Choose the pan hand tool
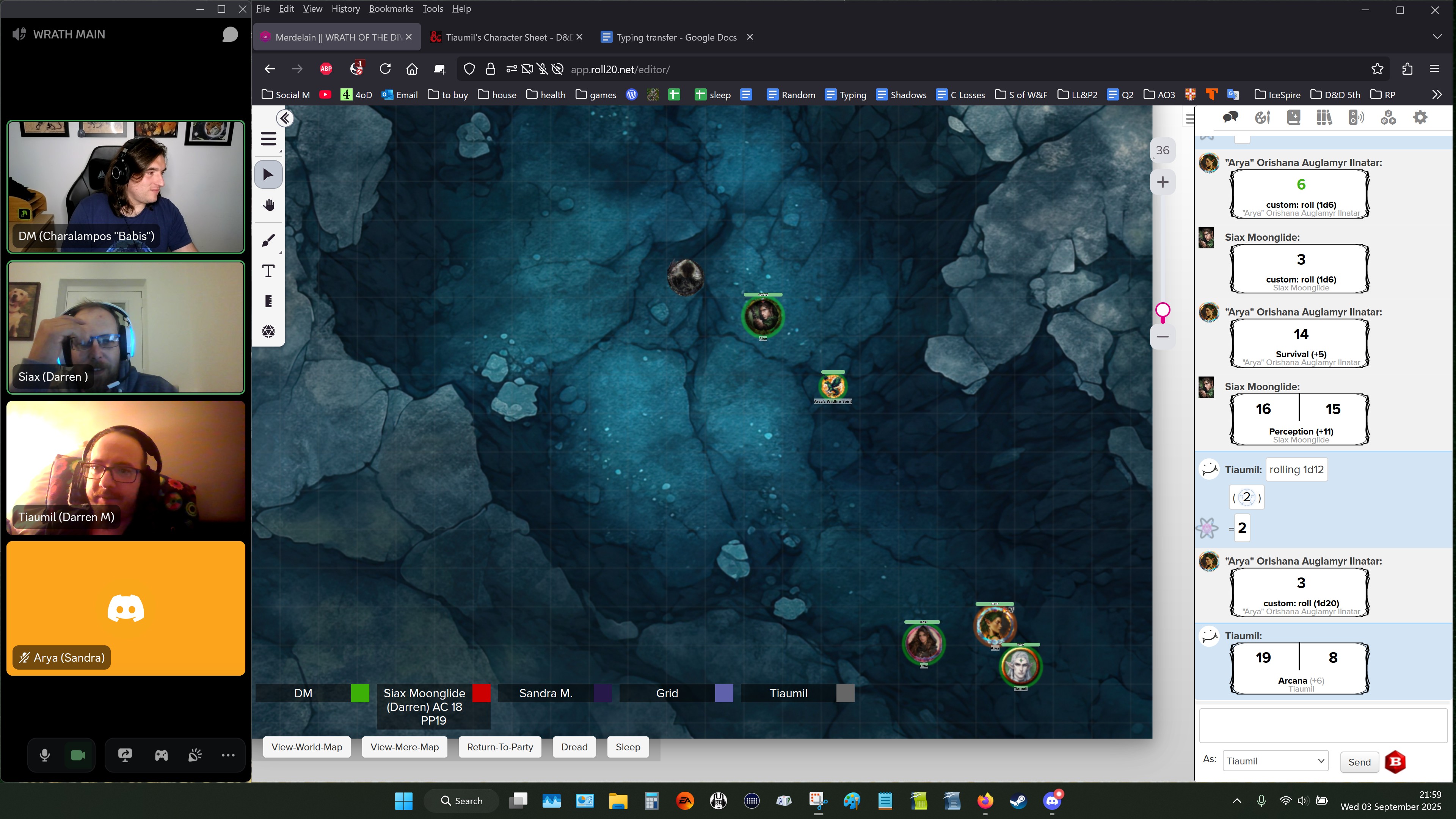Viewport: 1456px width, 819px height. tap(268, 205)
